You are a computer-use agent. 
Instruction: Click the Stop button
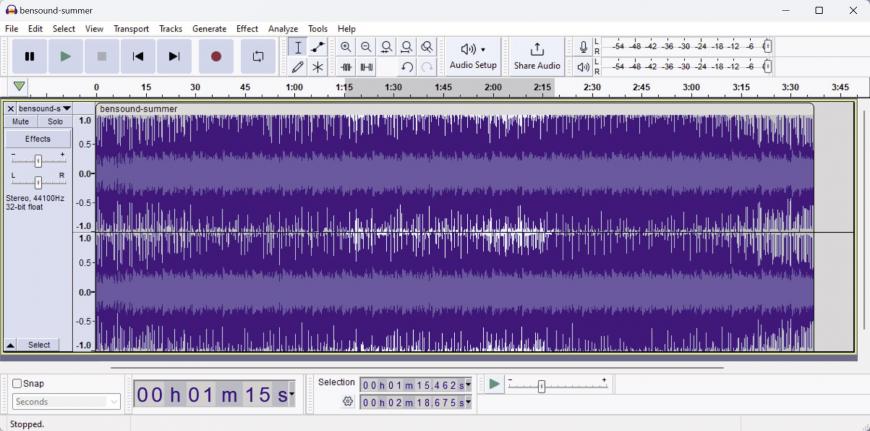[102, 56]
